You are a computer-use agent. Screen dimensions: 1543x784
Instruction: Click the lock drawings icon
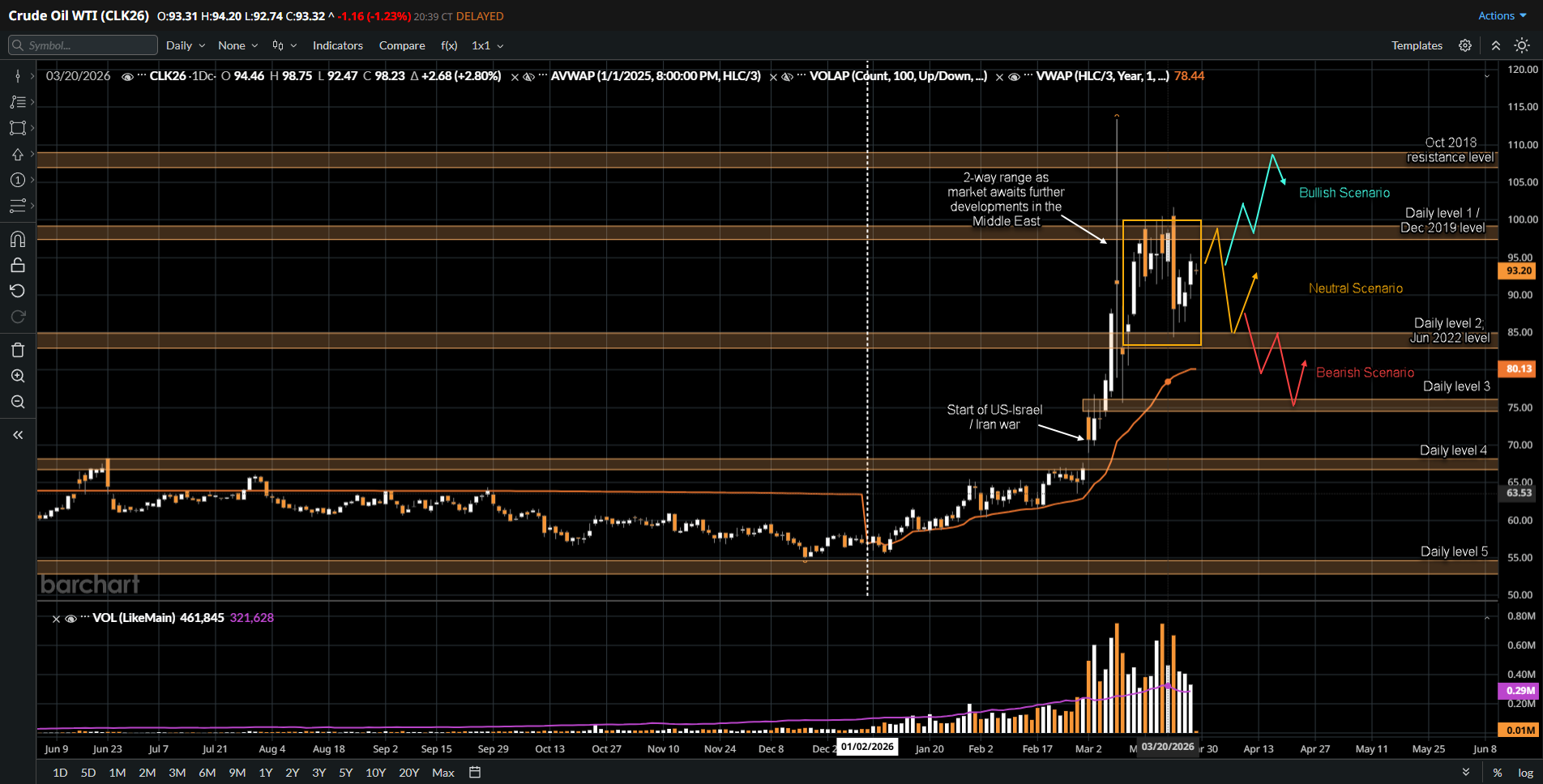click(x=17, y=265)
